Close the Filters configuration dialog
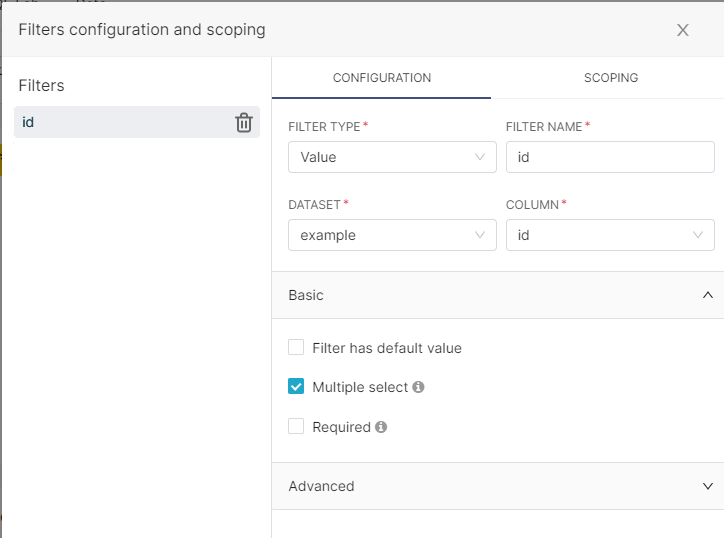 coord(683,30)
